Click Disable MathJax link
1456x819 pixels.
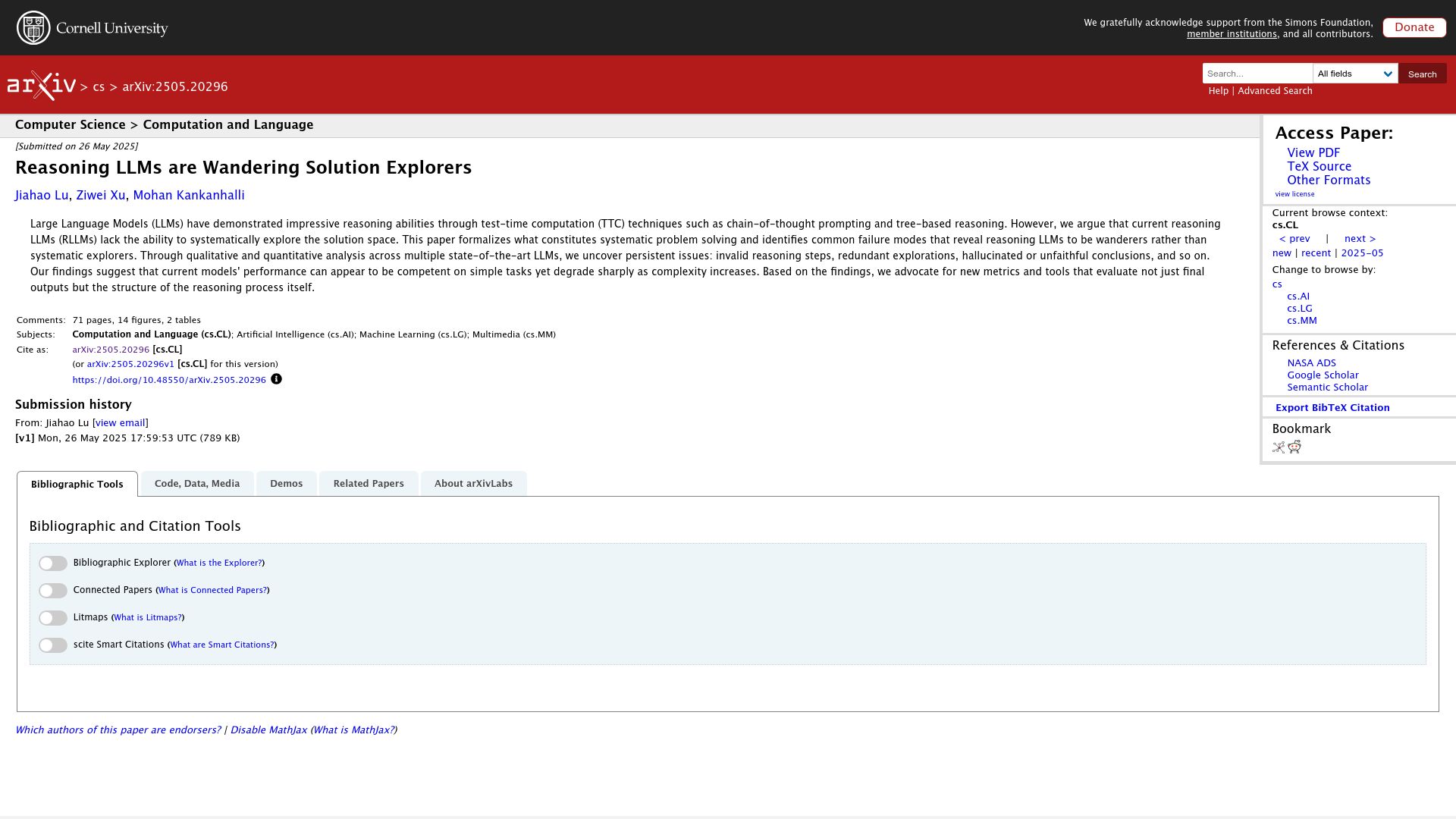tap(268, 730)
